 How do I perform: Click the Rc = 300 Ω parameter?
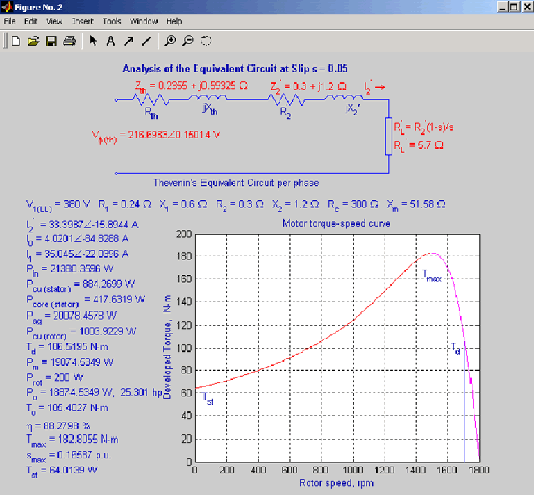[353, 205]
